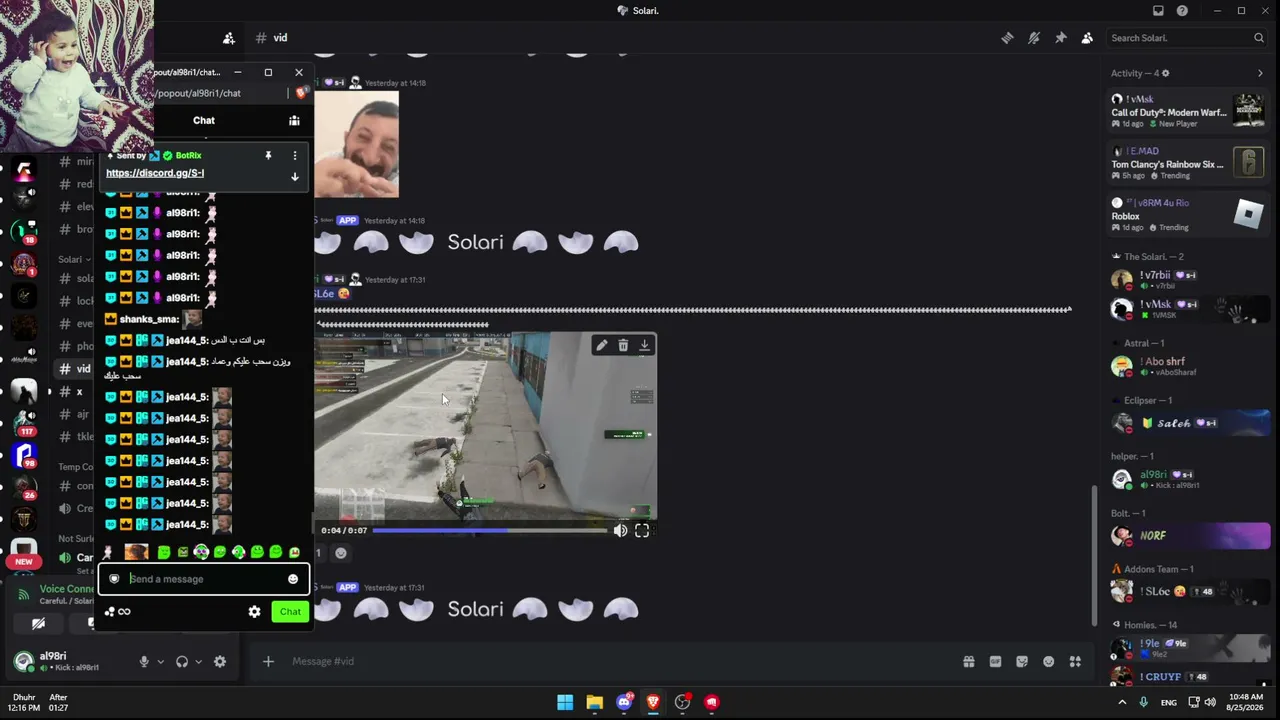The image size is (1280, 720).
Task: Show pinned messages in channel header
Action: pyautogui.click(x=1061, y=38)
